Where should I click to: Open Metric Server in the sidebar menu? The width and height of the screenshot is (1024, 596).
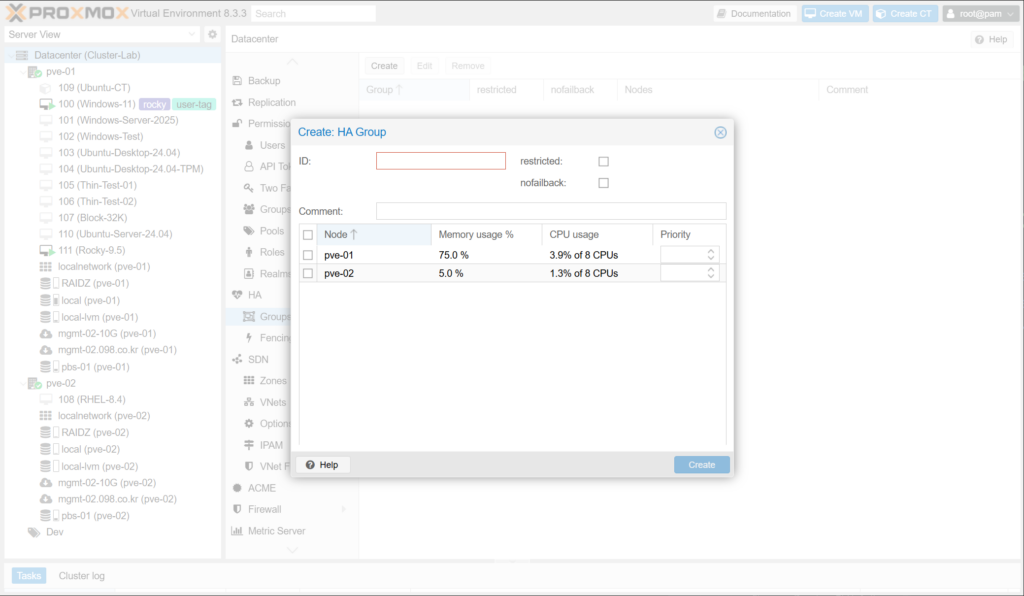pos(276,531)
